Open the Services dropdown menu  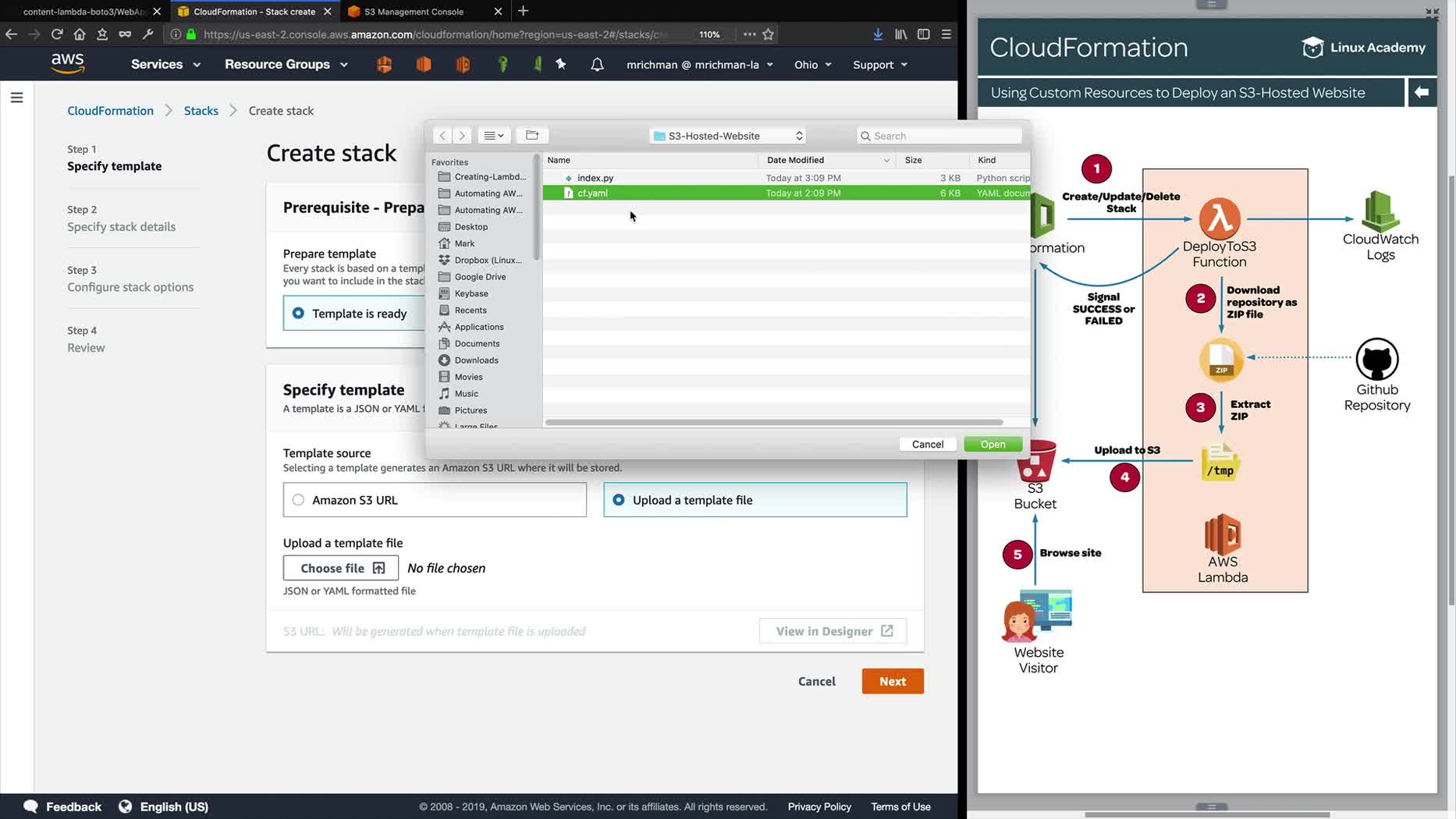pos(166,65)
